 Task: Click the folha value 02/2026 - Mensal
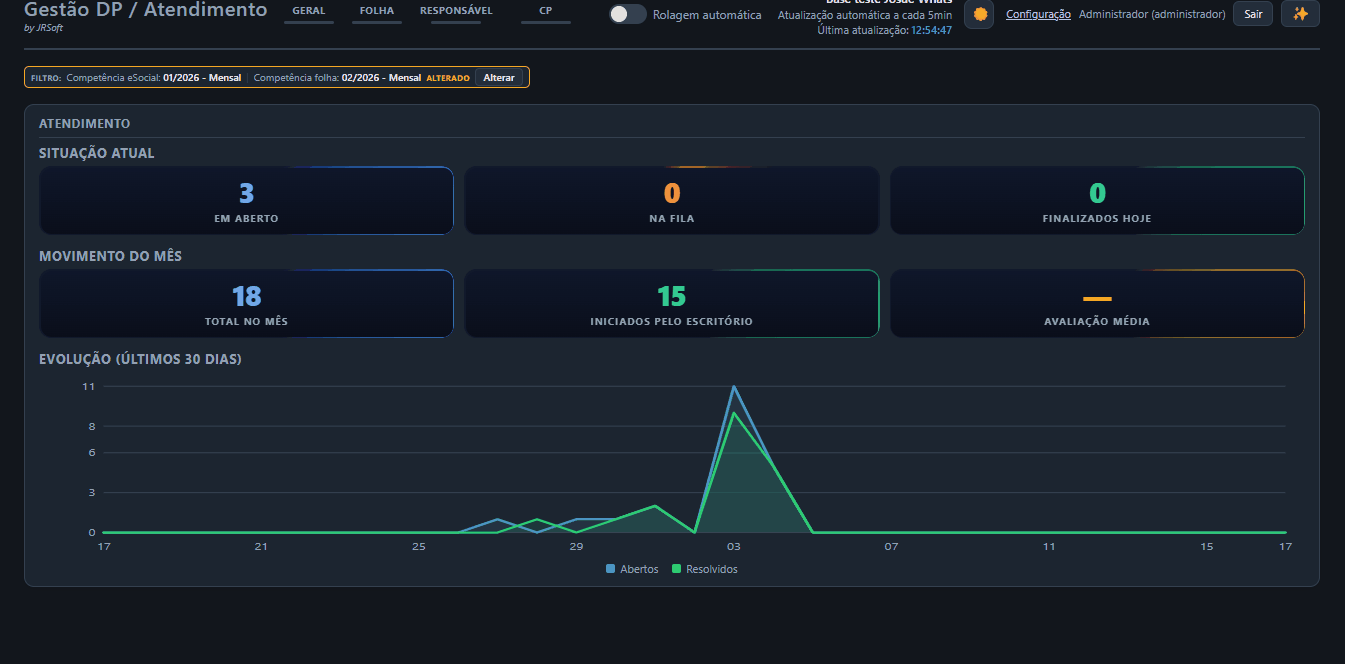pos(381,77)
